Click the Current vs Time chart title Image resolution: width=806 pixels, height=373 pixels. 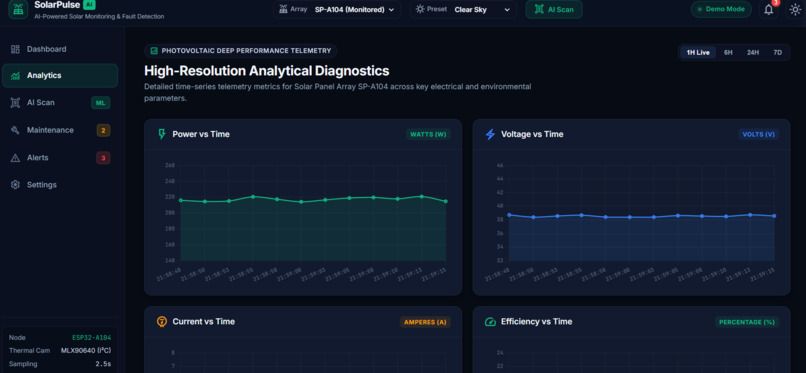204,322
